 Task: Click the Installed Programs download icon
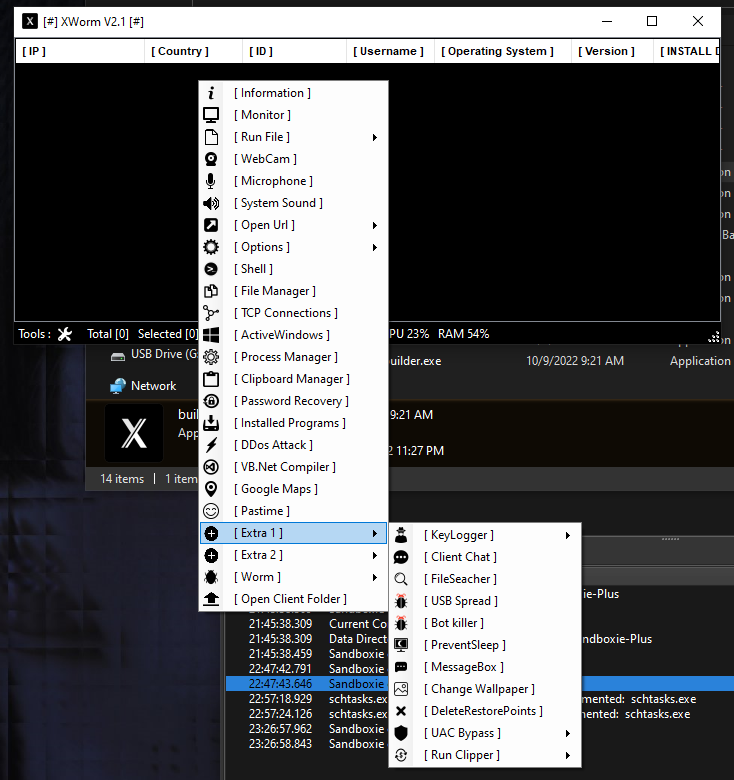click(x=211, y=423)
